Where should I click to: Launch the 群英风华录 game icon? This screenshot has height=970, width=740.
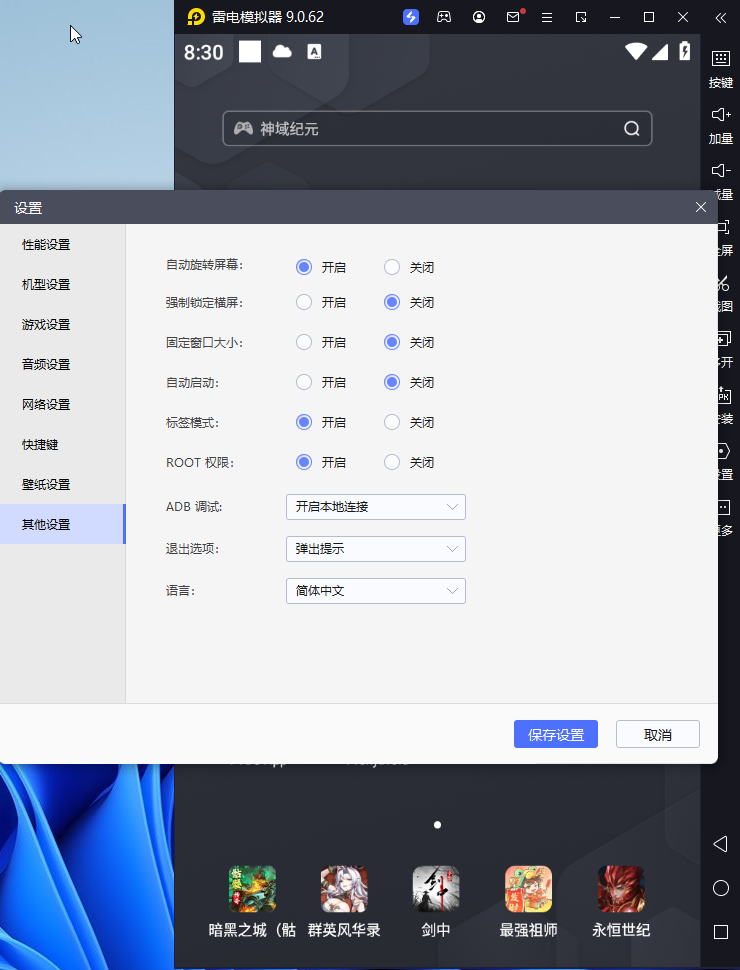click(344, 889)
